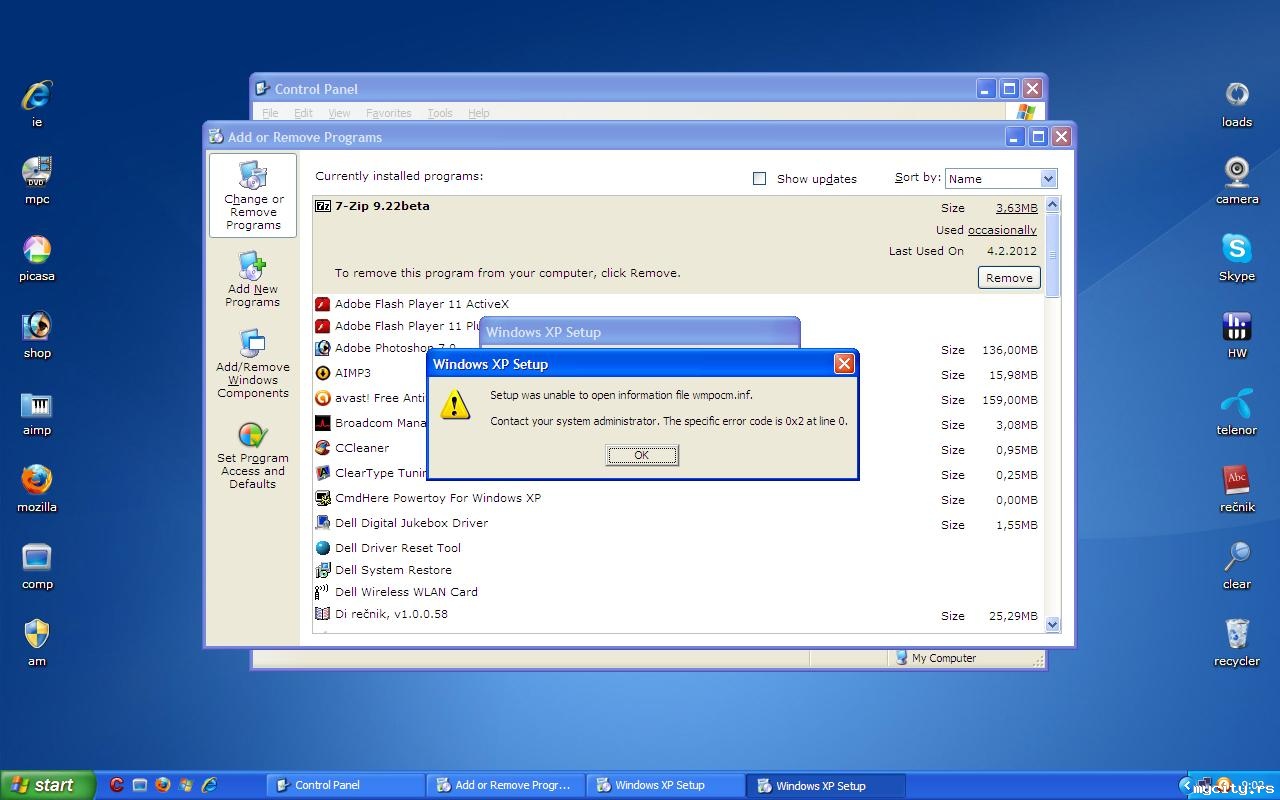Open Control Panel Favorites menu

point(388,113)
